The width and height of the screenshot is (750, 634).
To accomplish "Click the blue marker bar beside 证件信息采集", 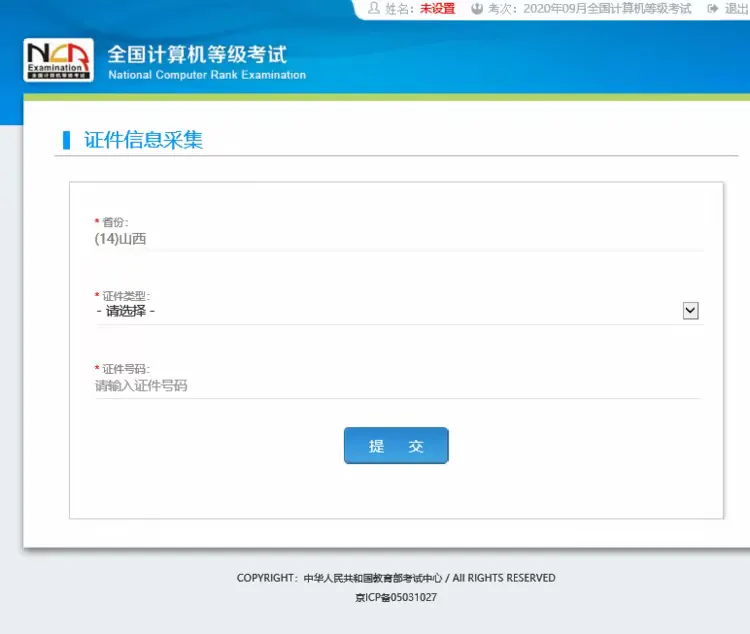I will [67, 140].
